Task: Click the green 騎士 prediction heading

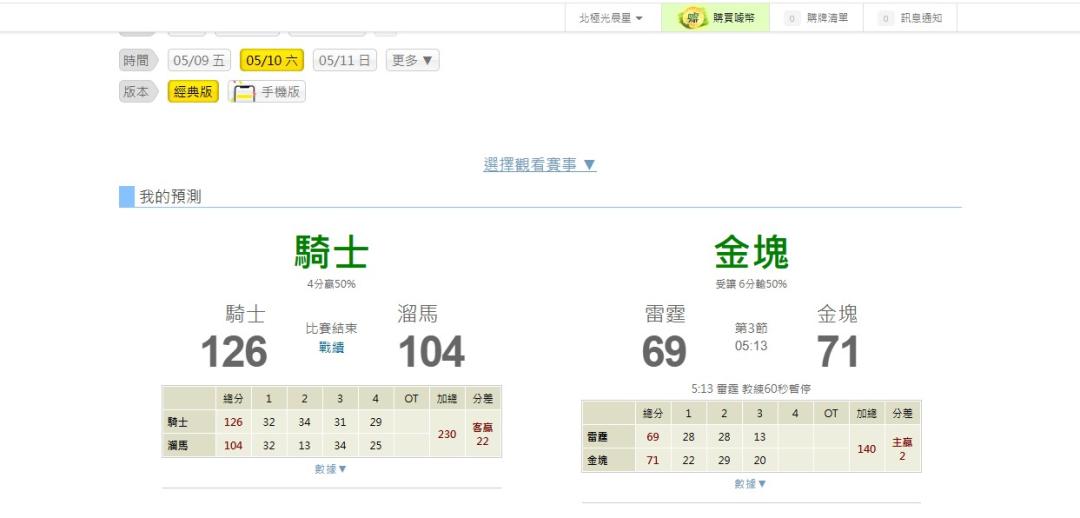Action: pyautogui.click(x=331, y=254)
